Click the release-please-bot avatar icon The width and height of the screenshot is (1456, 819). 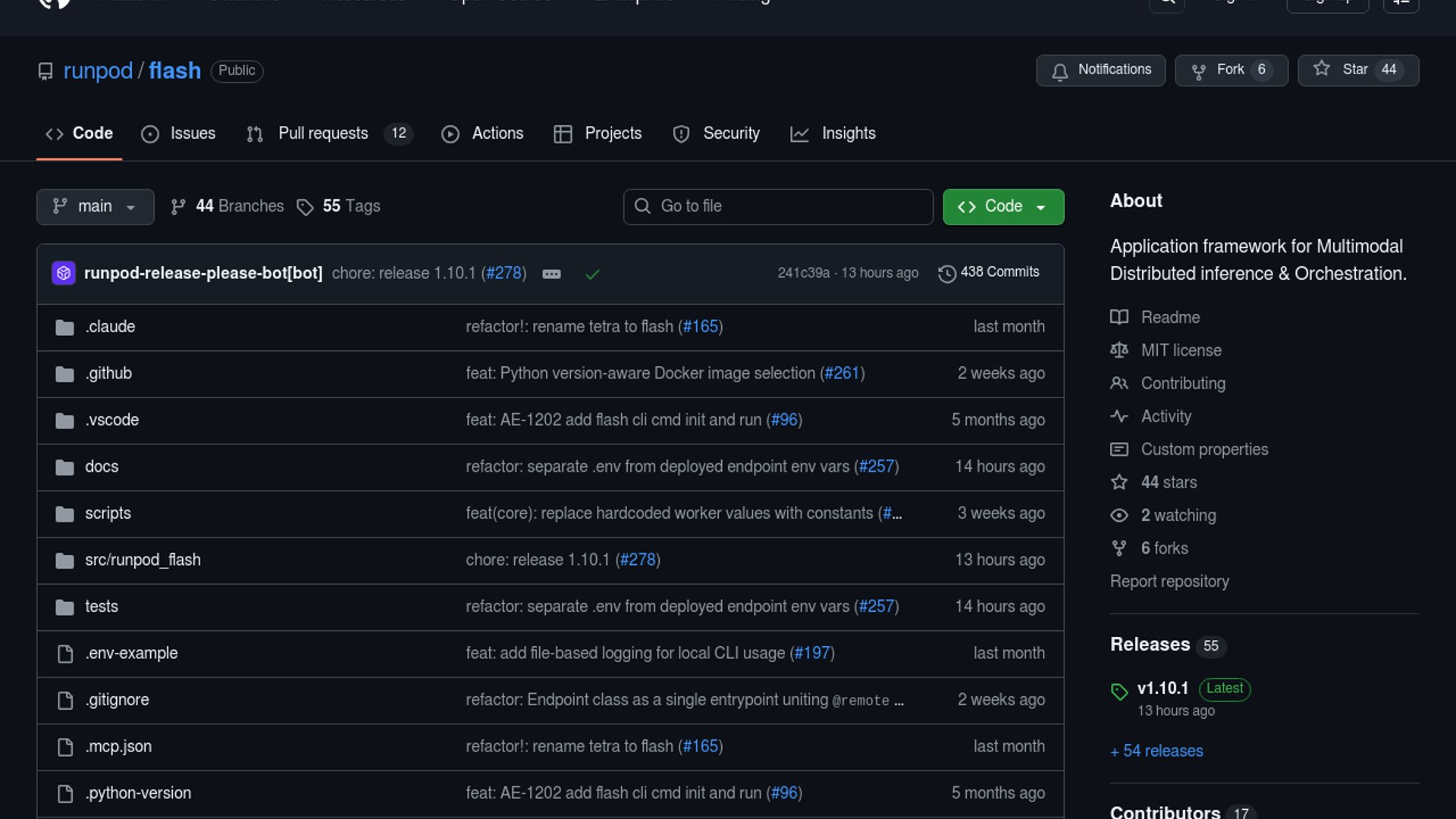point(64,273)
